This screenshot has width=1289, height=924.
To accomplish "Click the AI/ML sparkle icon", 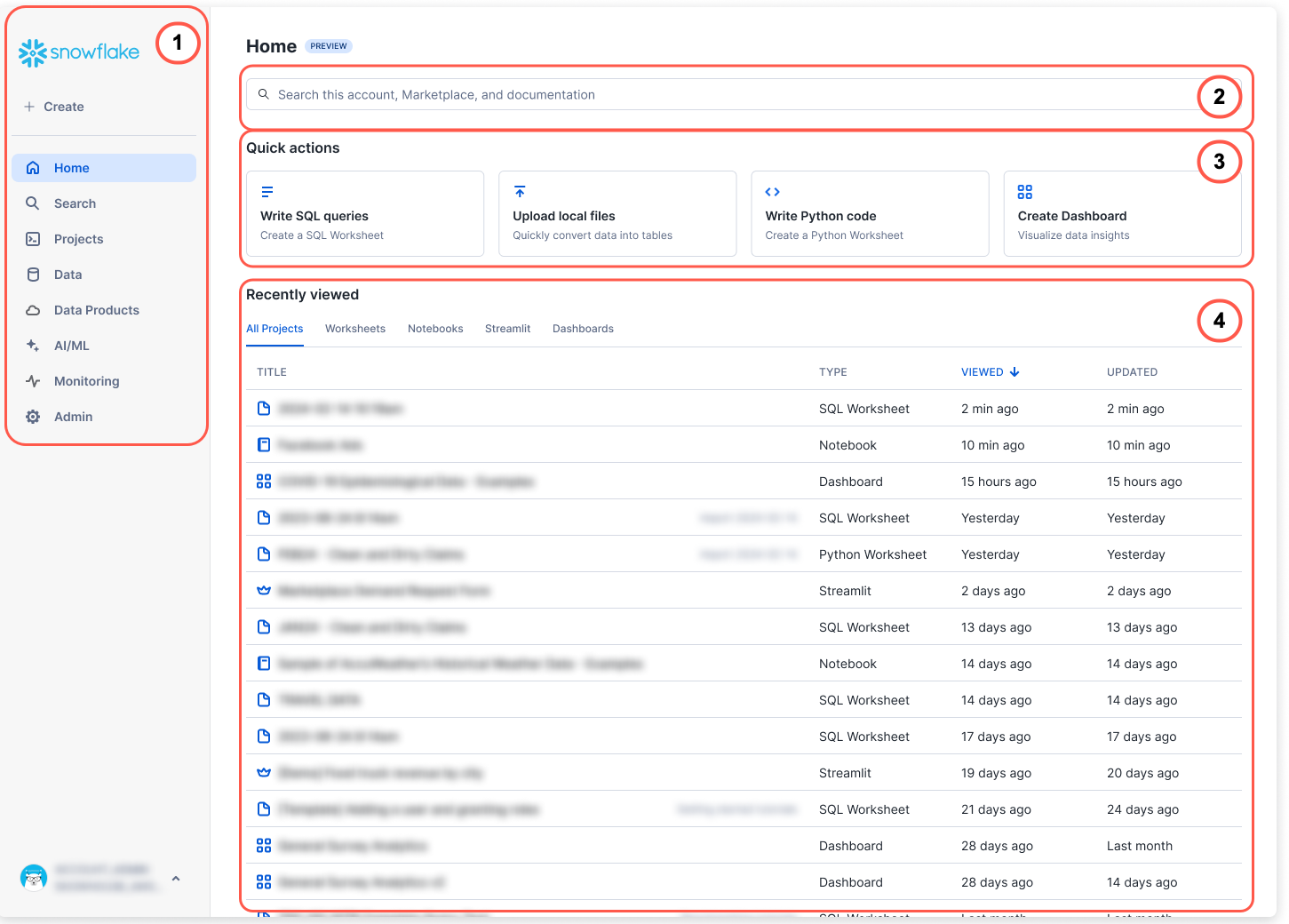I will (x=33, y=346).
